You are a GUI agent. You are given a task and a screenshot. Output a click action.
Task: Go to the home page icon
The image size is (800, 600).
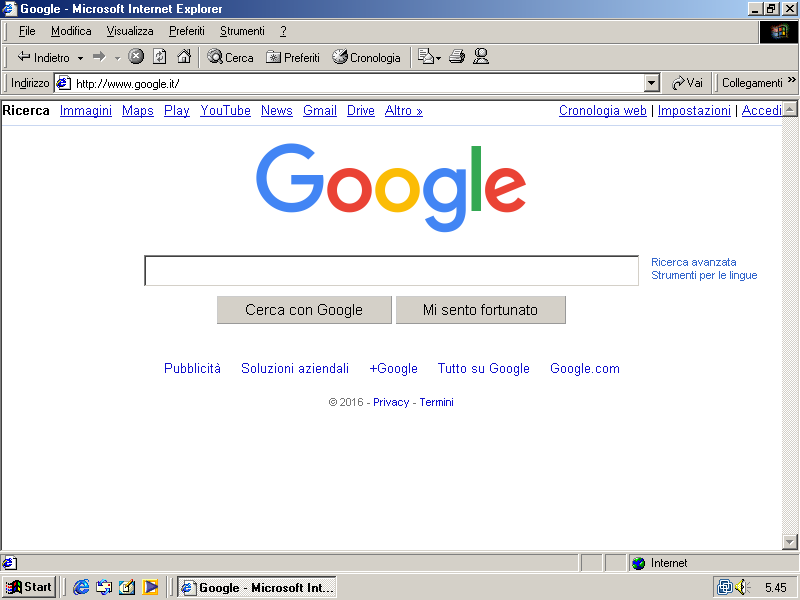(184, 57)
